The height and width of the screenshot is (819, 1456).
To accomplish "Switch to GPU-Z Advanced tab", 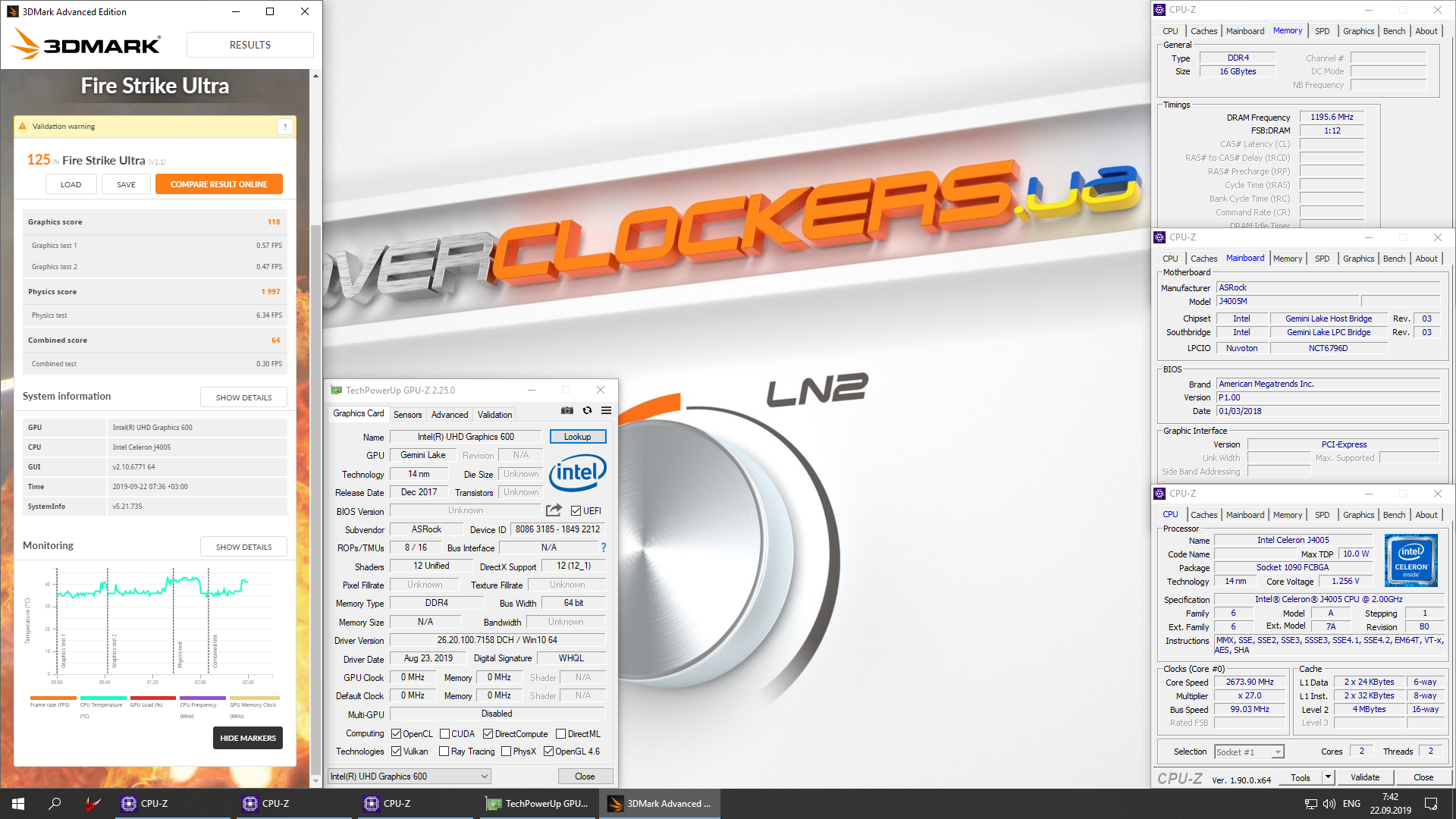I will (x=450, y=415).
